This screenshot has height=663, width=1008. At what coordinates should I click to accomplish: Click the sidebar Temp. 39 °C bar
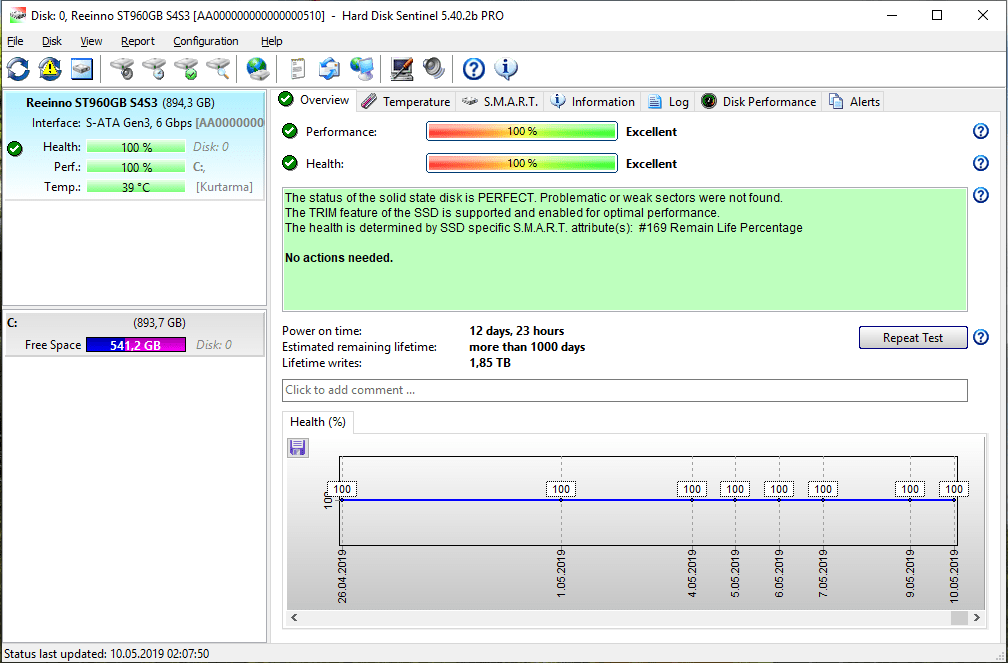(136, 187)
